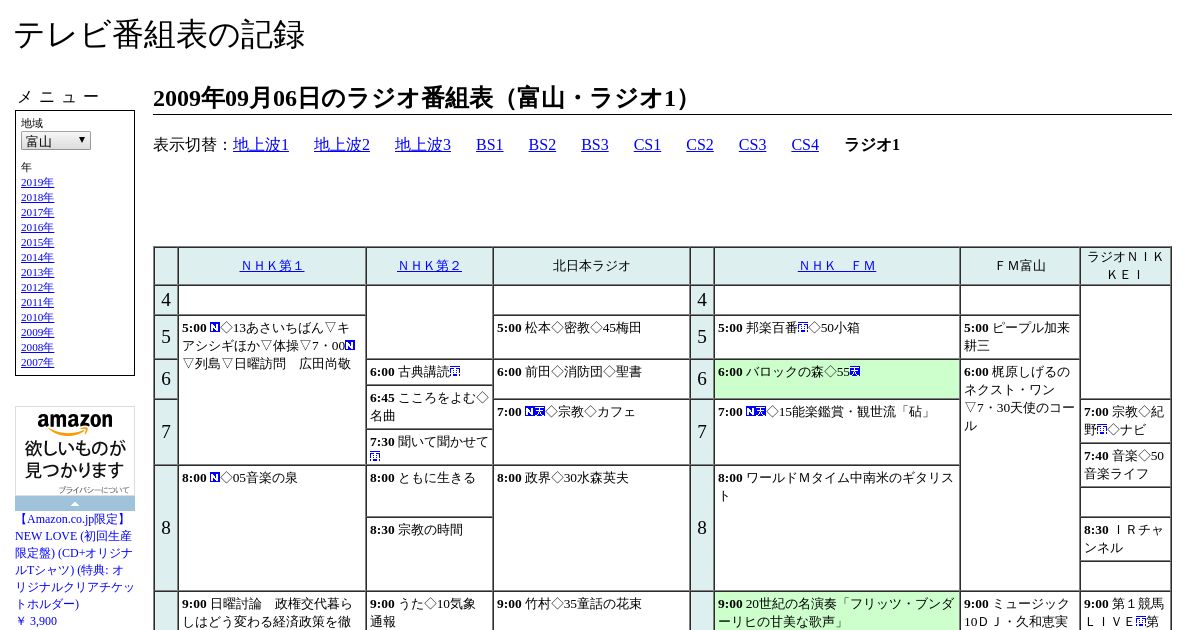The image size is (1200, 630).
Task: Select the 6:00 バロックの森 highlighted program cell
Action: click(837, 379)
